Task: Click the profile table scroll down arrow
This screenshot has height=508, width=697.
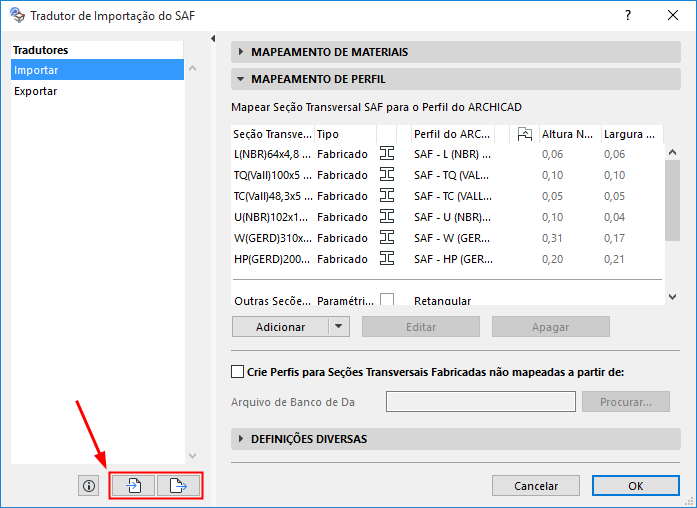Action: pos(673,297)
